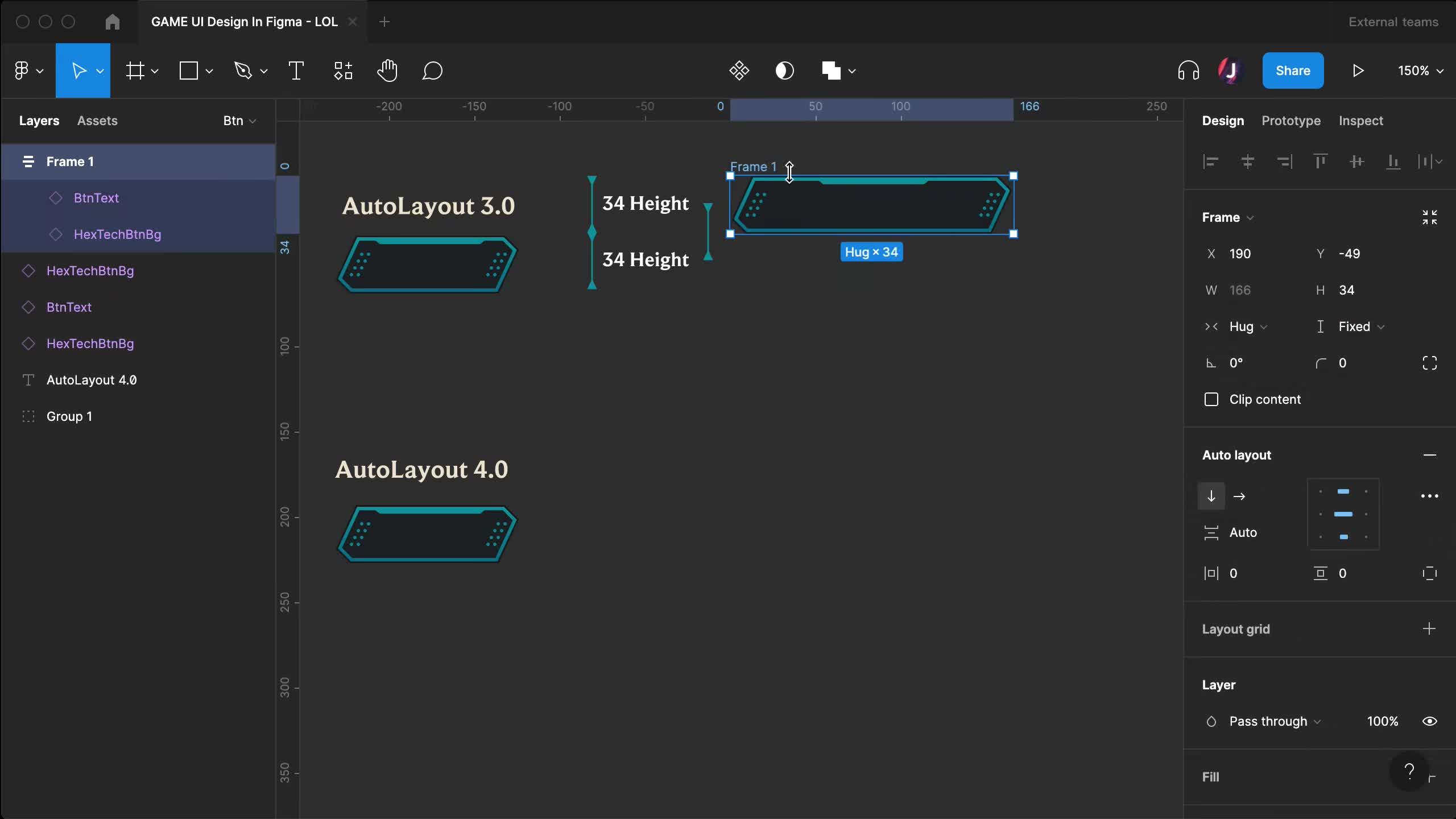Viewport: 1456px width, 819px height.
Task: Click the Share button
Action: pyautogui.click(x=1292, y=71)
